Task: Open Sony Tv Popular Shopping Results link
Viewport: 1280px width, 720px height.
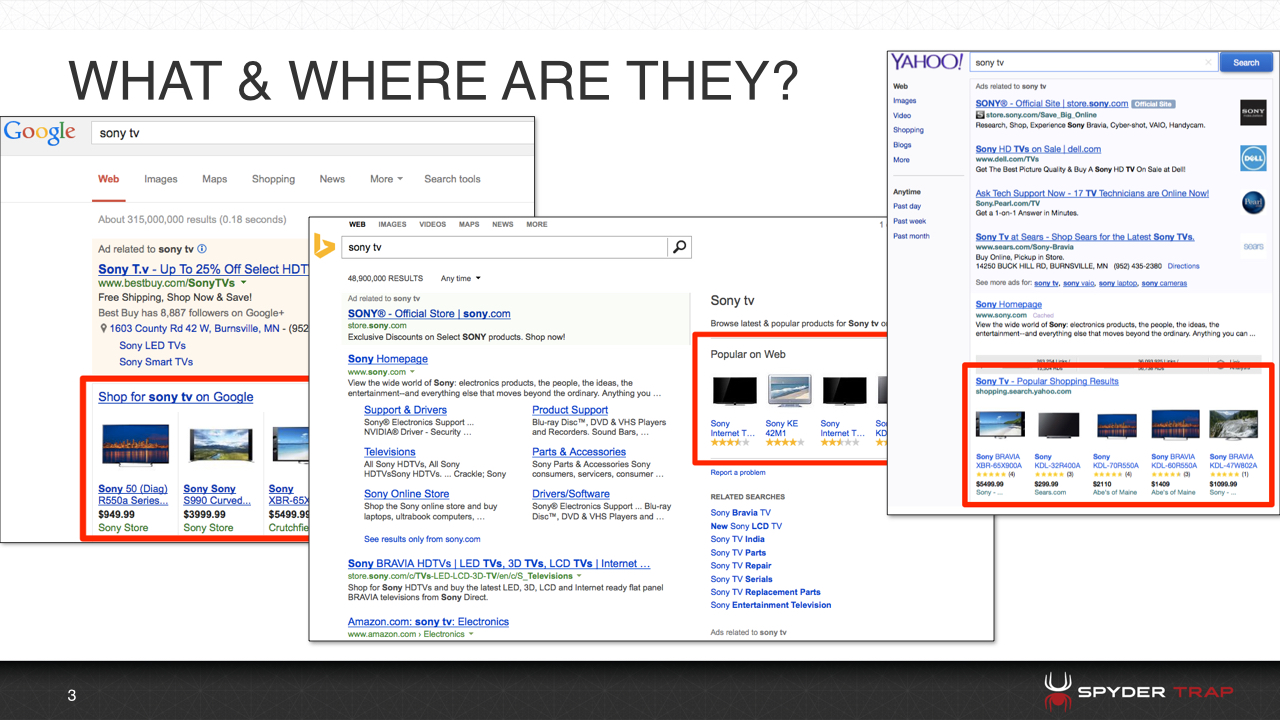Action: click(1047, 381)
